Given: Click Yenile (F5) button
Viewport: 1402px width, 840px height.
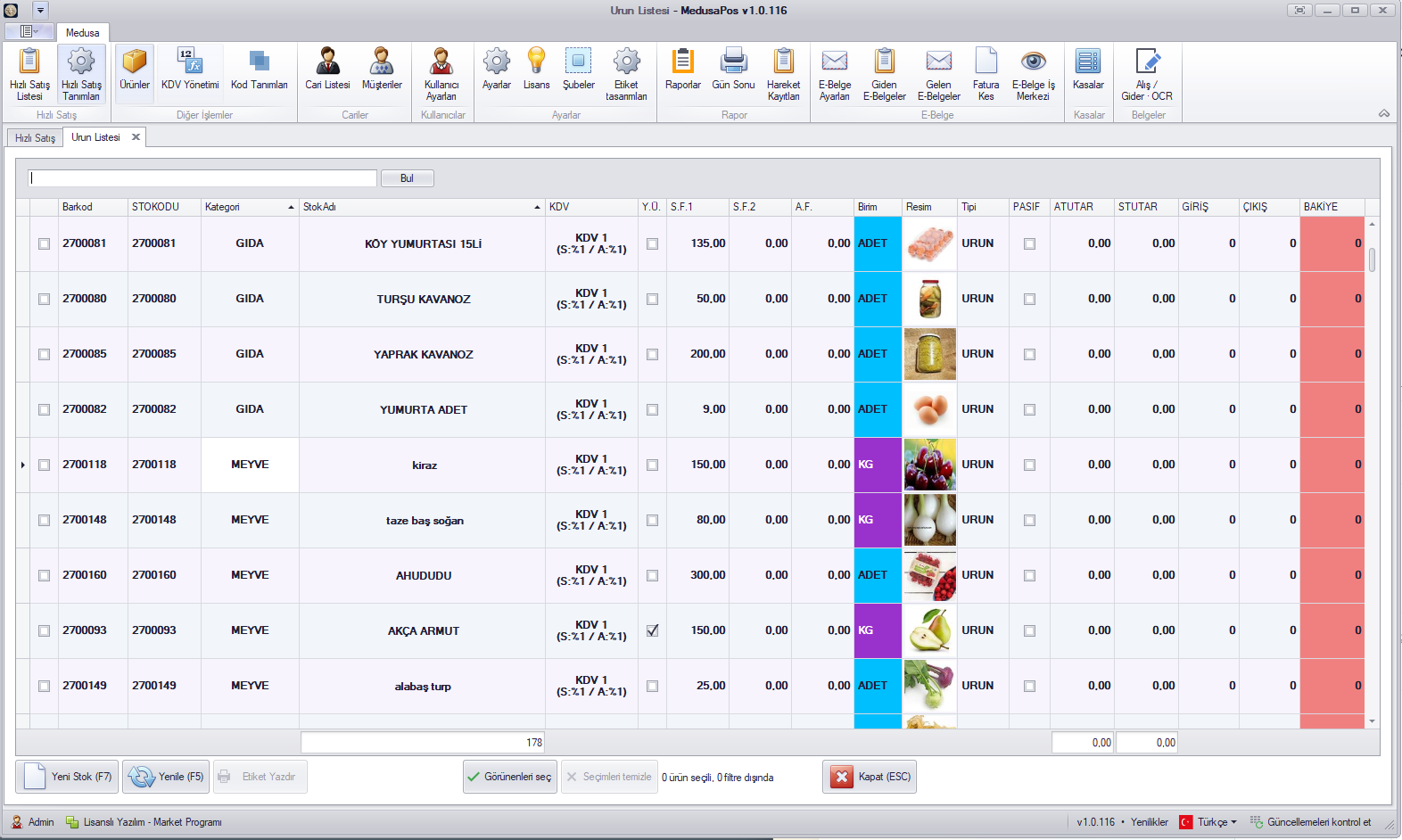Looking at the screenshot, I should tap(166, 777).
